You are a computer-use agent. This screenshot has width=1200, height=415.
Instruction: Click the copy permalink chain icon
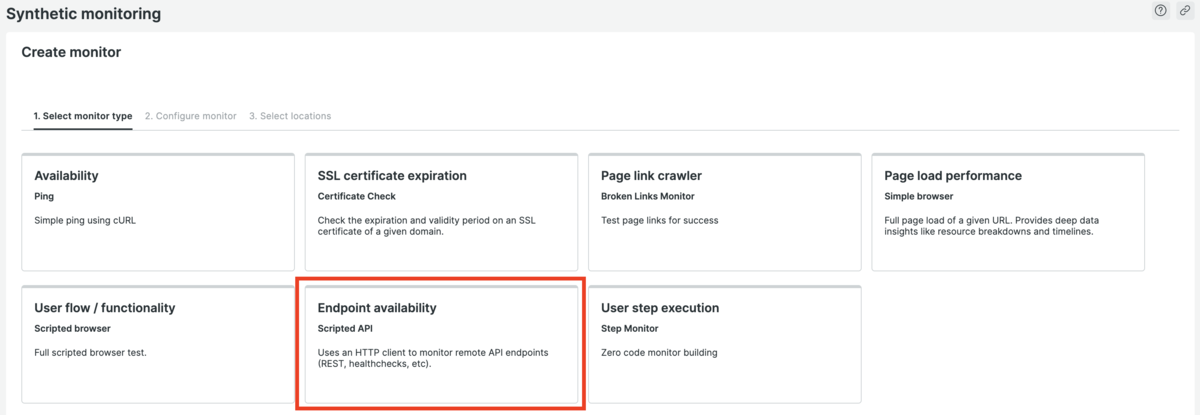[1185, 11]
